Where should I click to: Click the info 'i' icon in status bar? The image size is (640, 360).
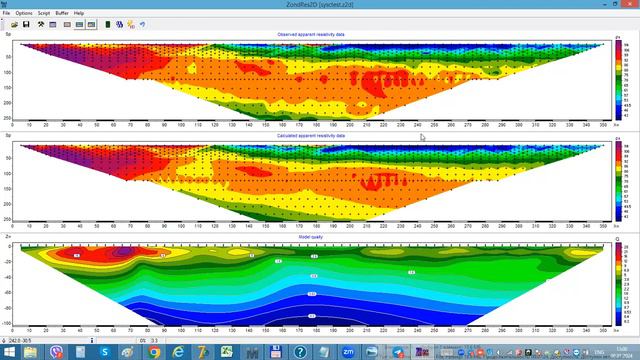(x=92, y=340)
